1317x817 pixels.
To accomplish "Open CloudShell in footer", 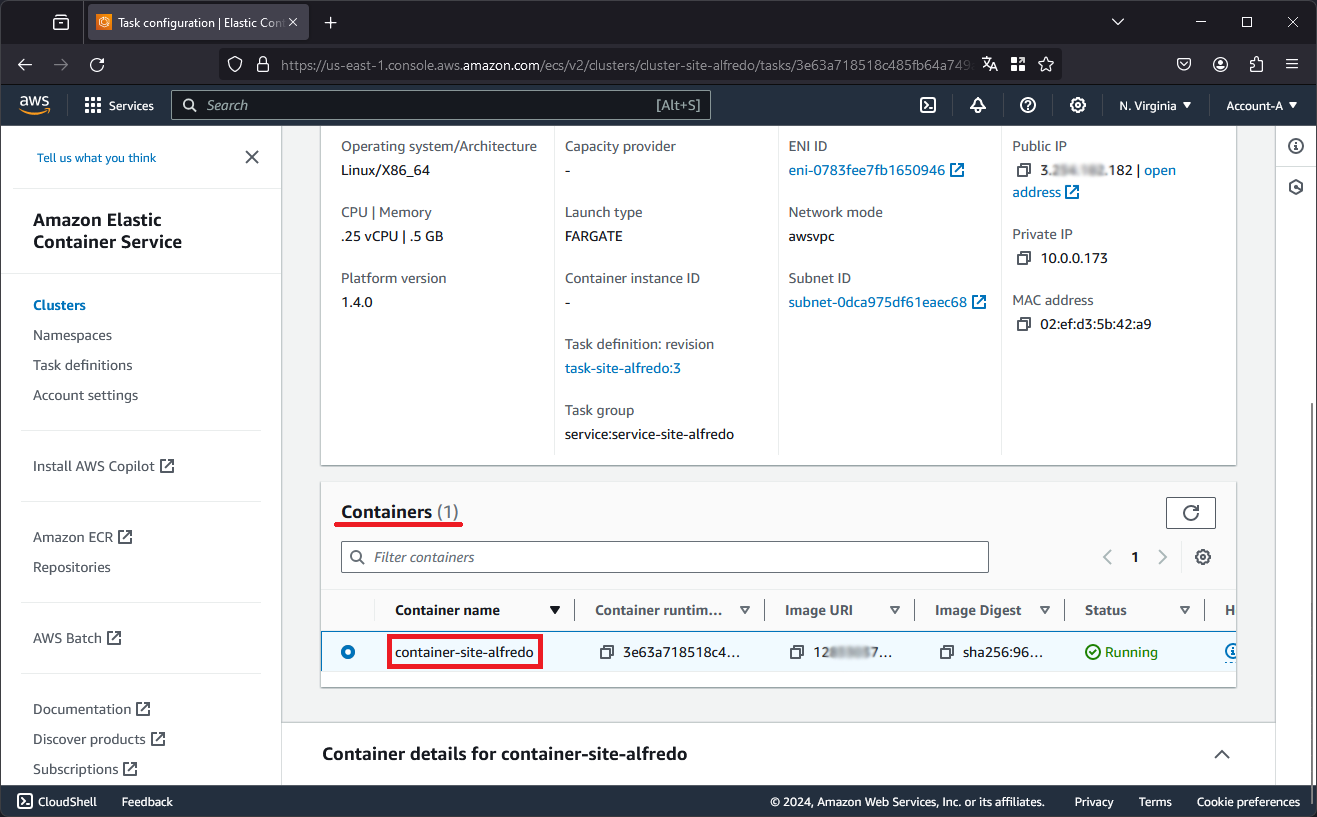I will coord(57,802).
